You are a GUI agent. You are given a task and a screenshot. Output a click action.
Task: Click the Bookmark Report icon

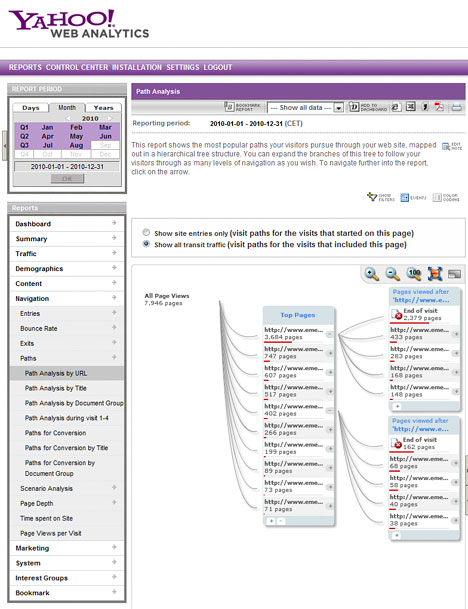tap(242, 107)
